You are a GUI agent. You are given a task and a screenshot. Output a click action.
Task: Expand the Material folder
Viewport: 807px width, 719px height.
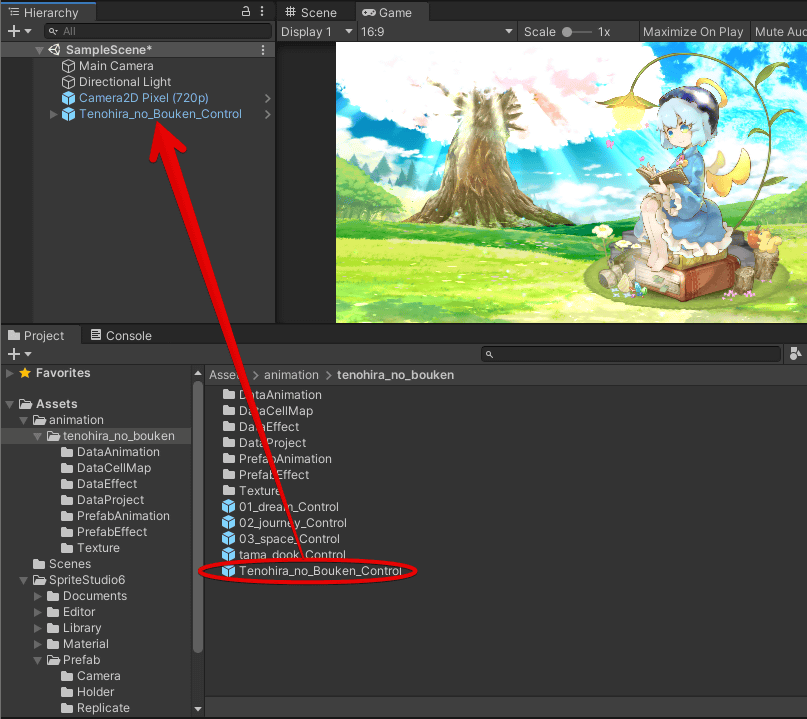[x=37, y=644]
